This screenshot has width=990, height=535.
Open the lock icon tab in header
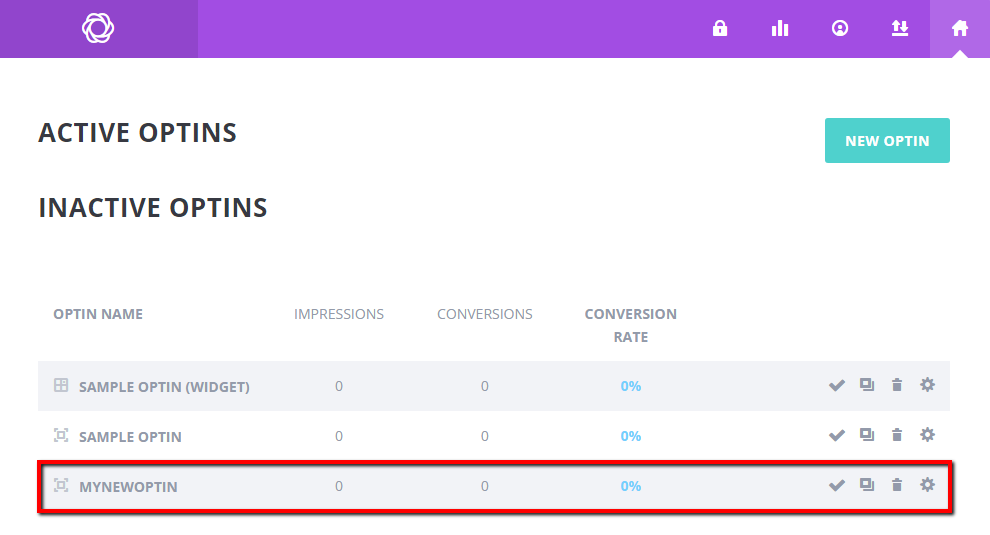click(720, 29)
